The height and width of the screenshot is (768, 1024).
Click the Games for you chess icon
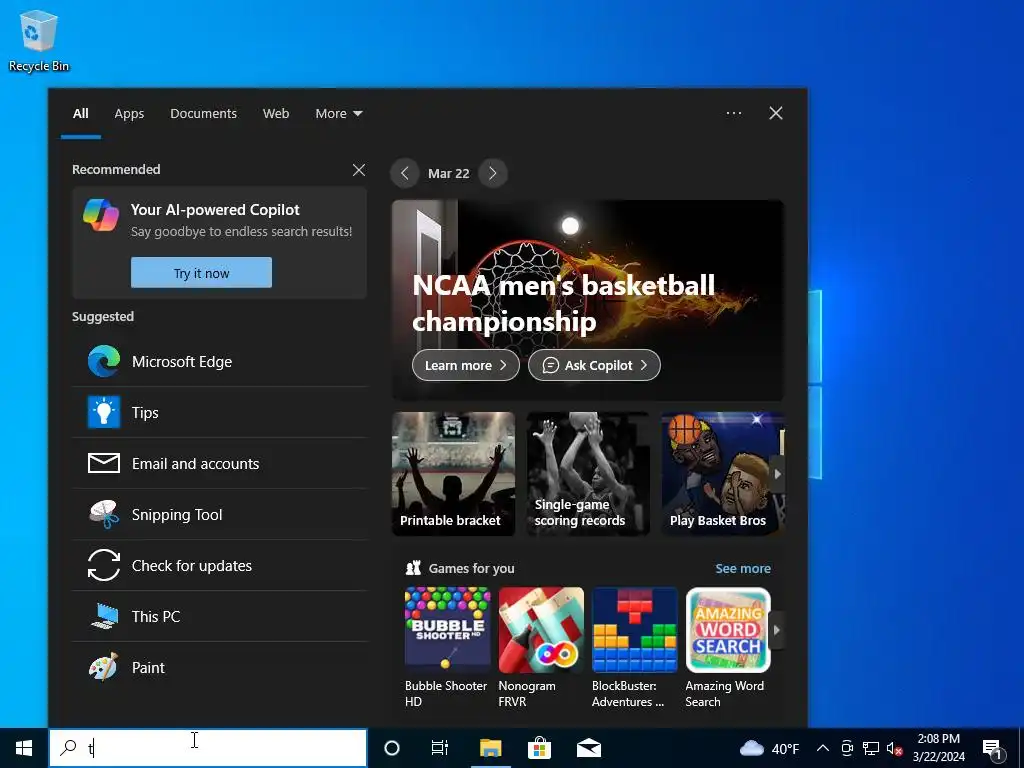pos(413,568)
